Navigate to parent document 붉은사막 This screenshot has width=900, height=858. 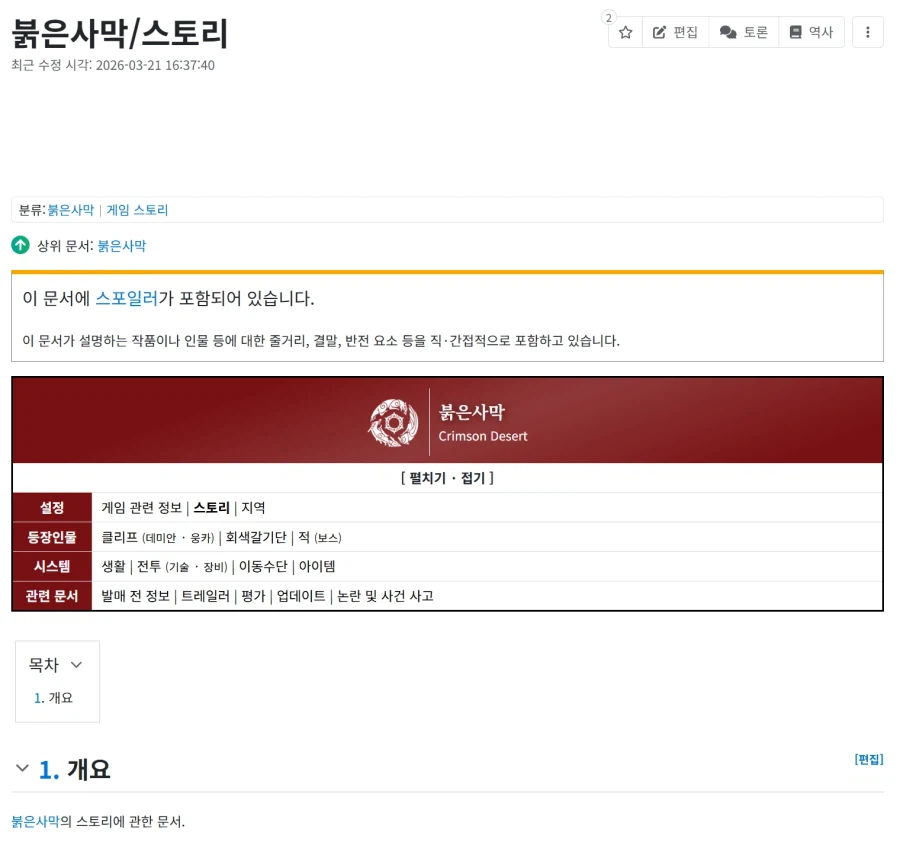121,245
